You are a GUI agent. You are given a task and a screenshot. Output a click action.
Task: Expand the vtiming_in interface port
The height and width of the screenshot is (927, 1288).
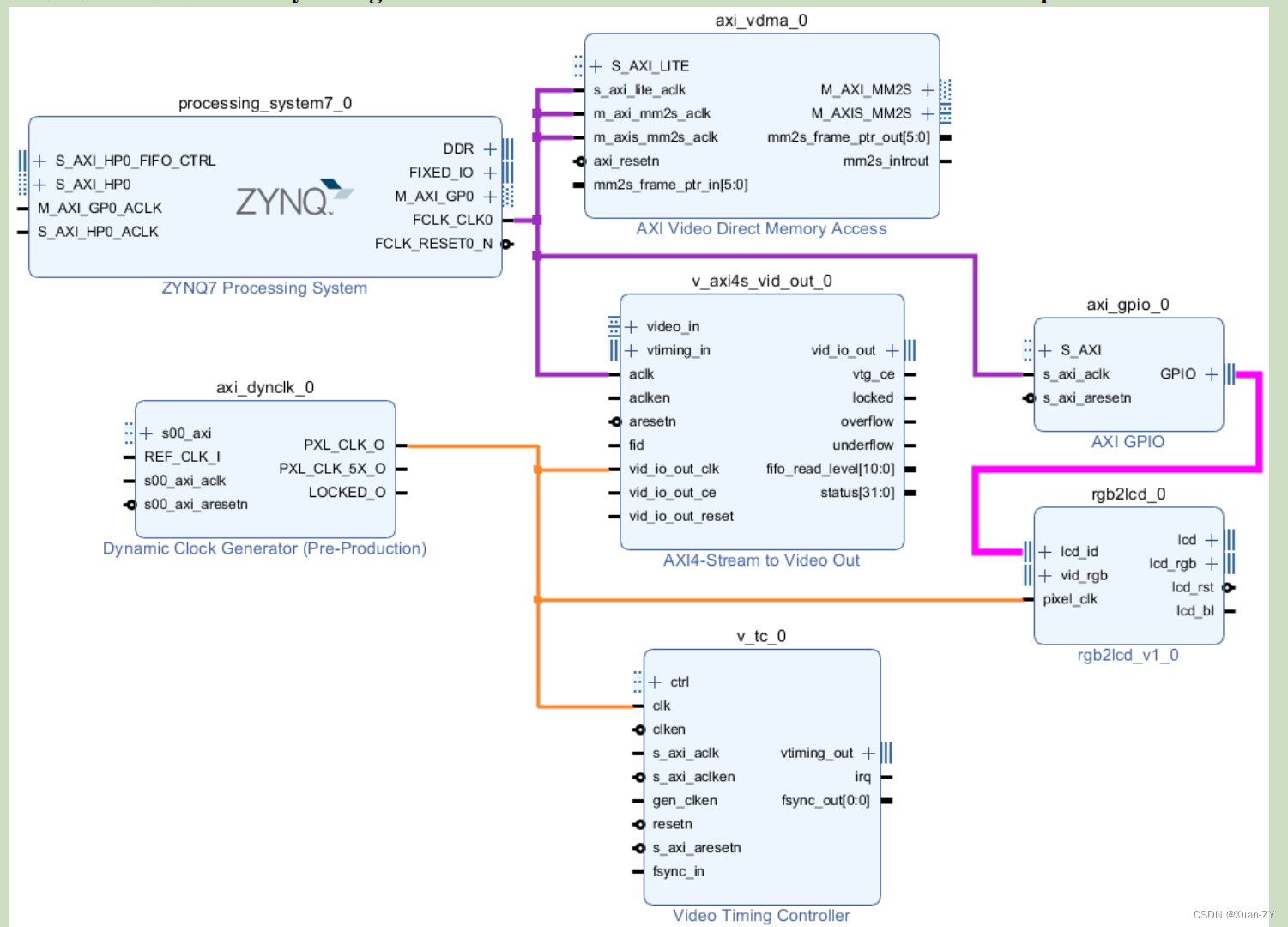coord(632,350)
